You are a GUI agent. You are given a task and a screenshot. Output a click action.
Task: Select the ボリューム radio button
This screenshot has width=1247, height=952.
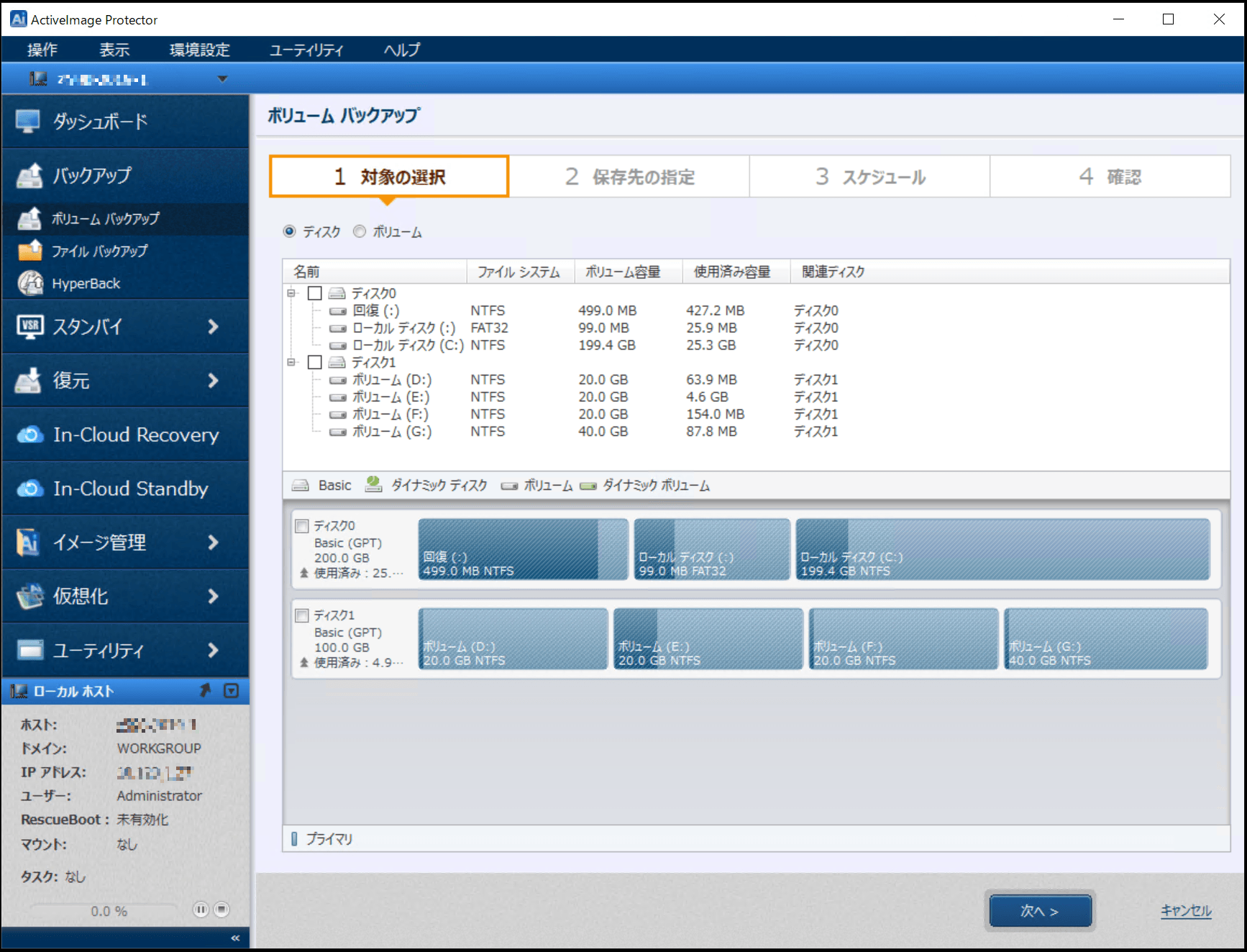coord(360,232)
